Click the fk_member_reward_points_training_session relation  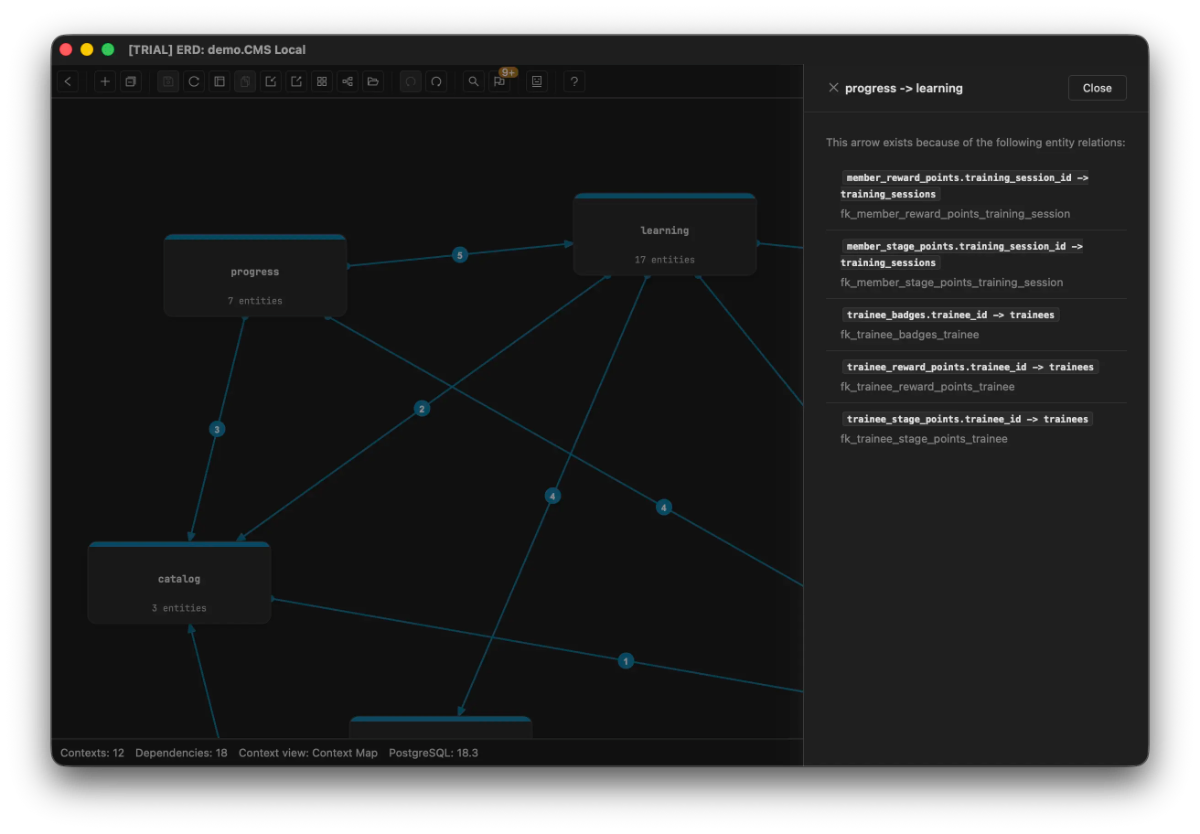[x=955, y=214]
